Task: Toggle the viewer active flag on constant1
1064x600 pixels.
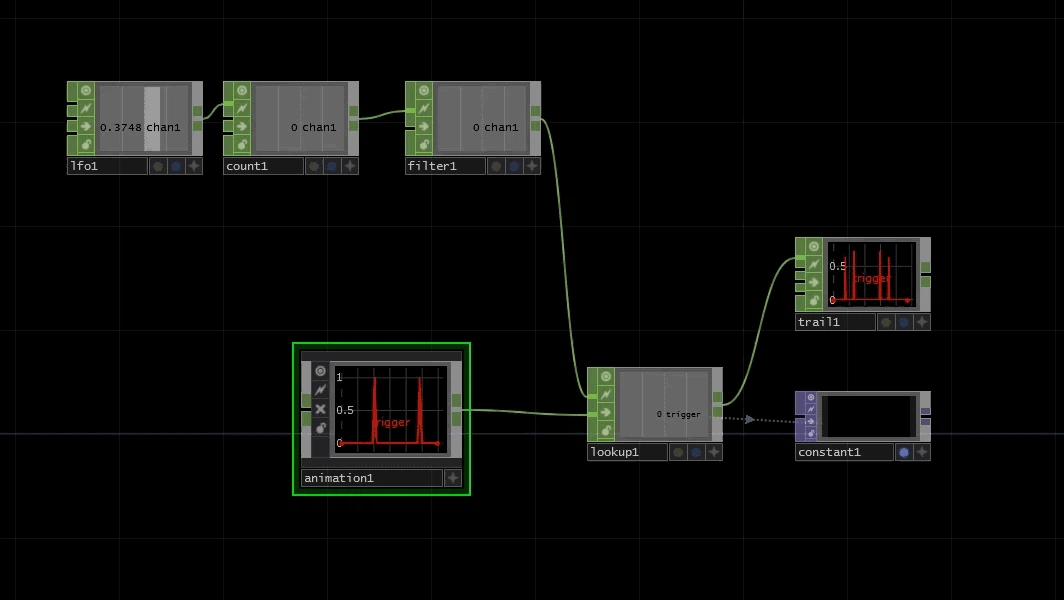Action: [x=811, y=397]
